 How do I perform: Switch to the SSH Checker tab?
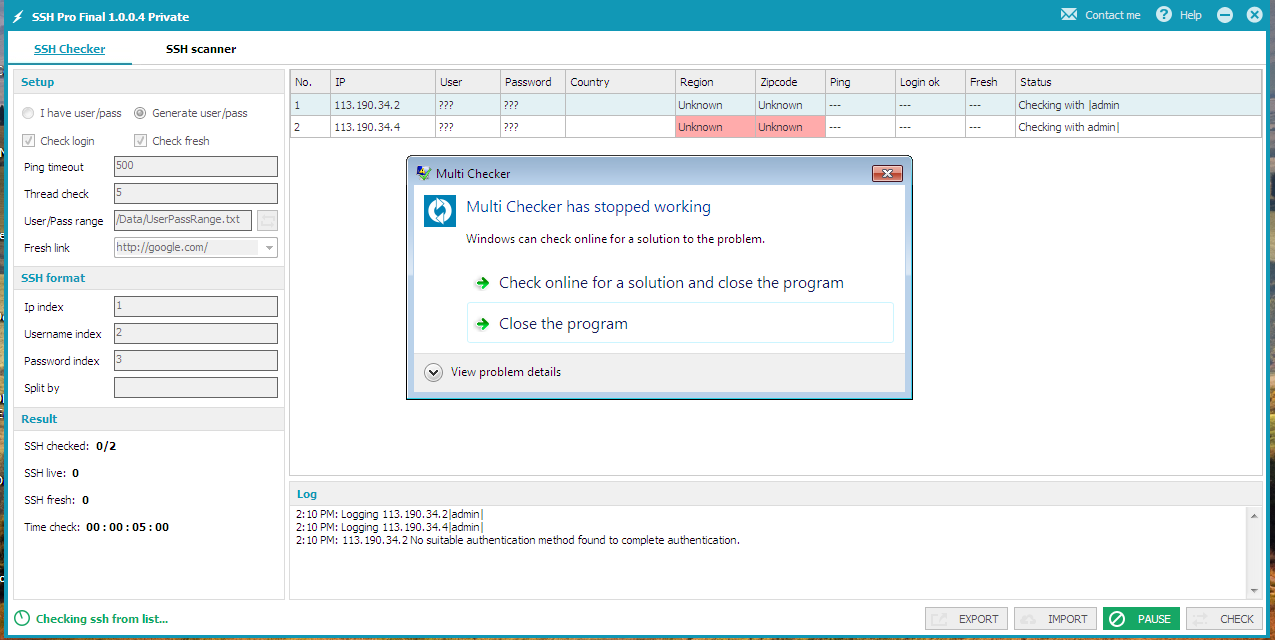[x=69, y=48]
